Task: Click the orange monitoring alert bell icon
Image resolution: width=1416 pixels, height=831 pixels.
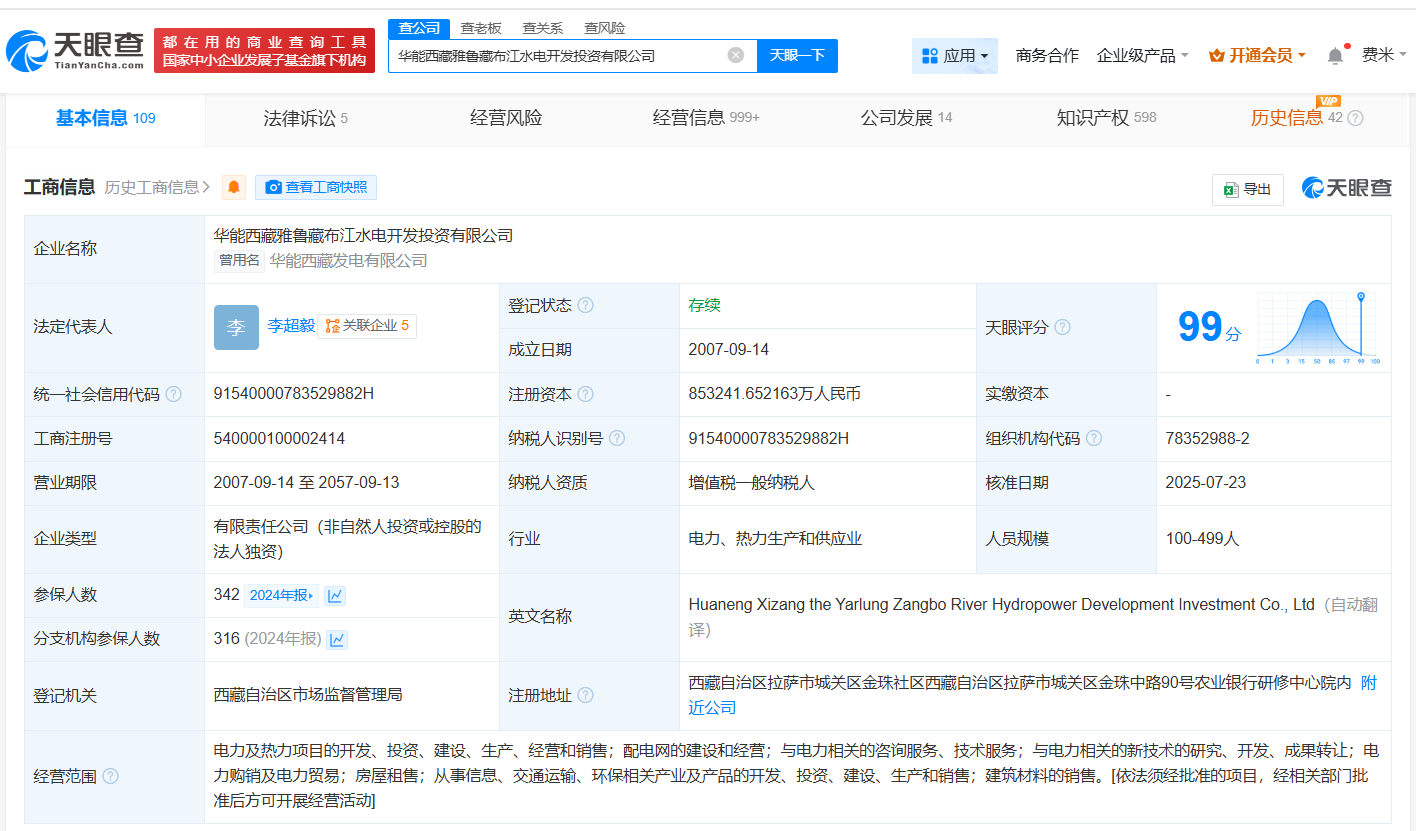Action: 234,187
